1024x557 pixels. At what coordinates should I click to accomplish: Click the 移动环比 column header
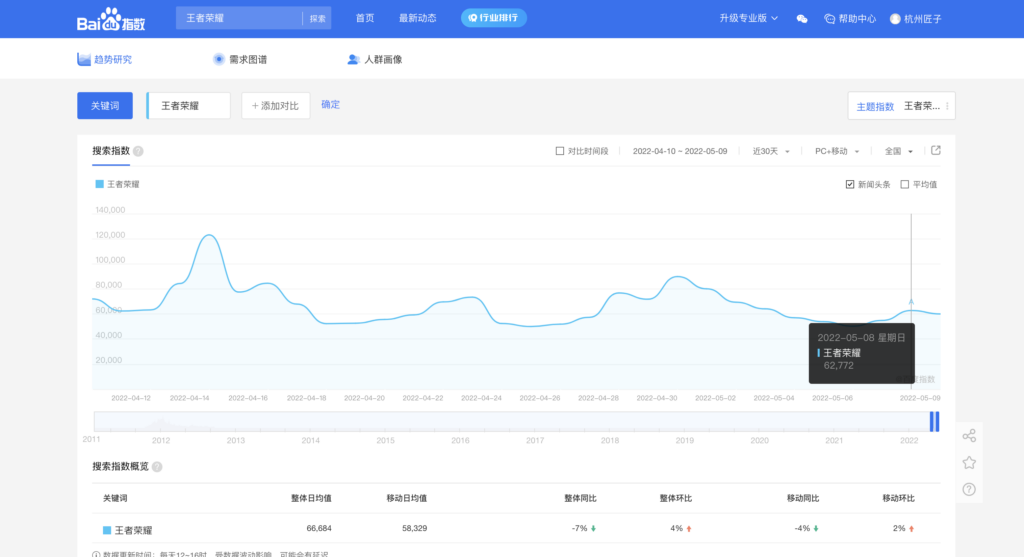(898, 498)
